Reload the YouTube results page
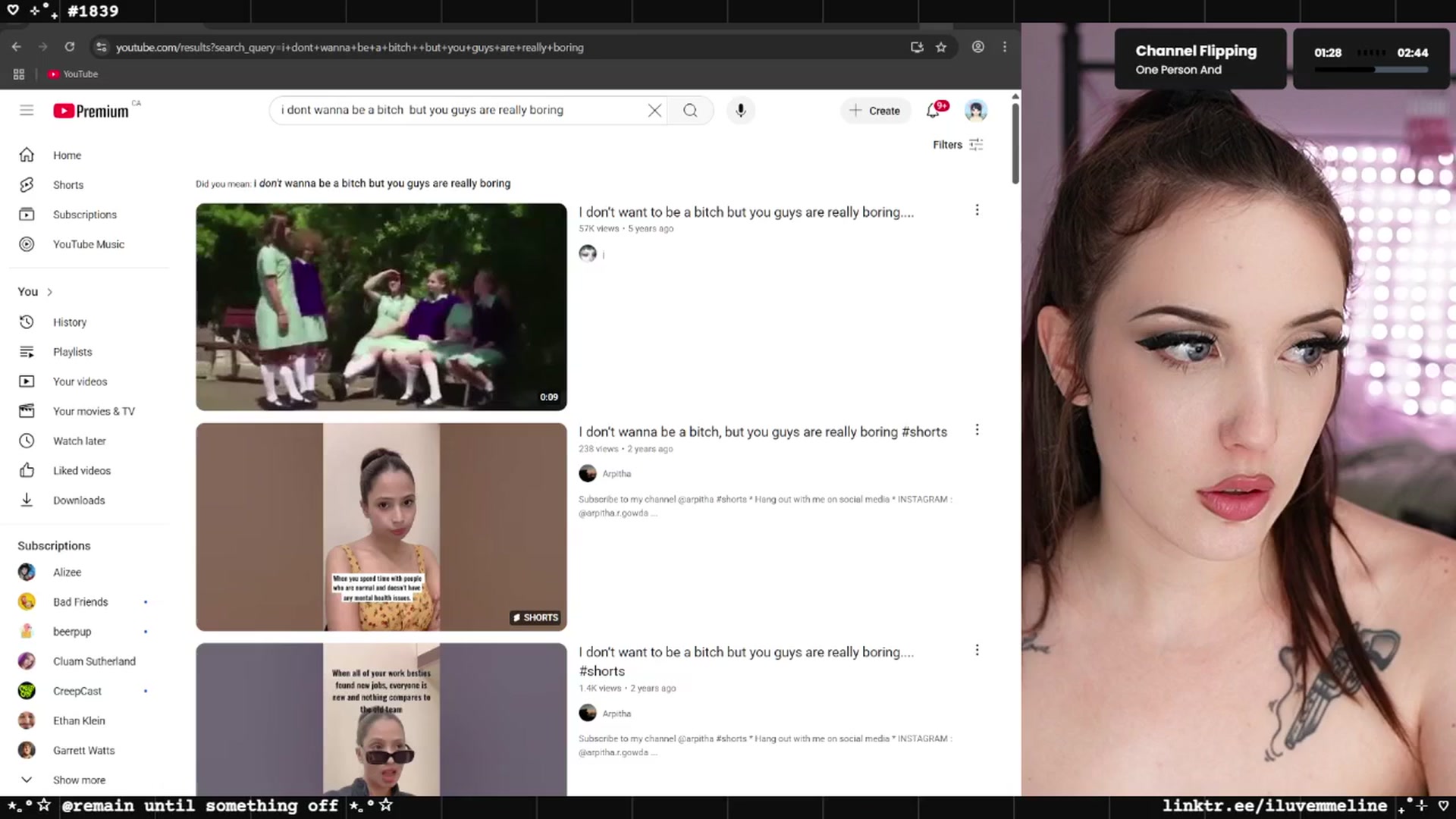 70,47
